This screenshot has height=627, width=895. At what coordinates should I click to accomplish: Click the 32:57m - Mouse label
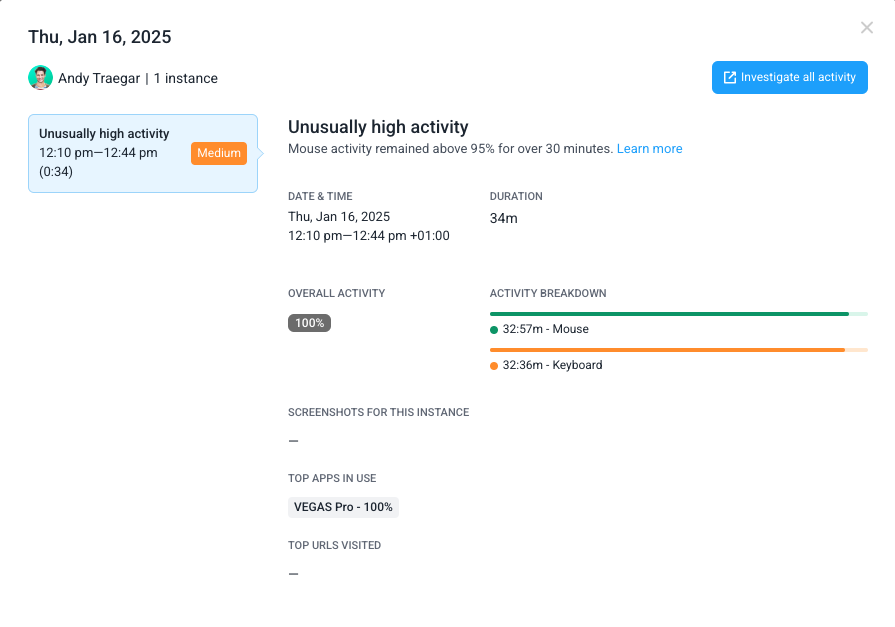545,329
